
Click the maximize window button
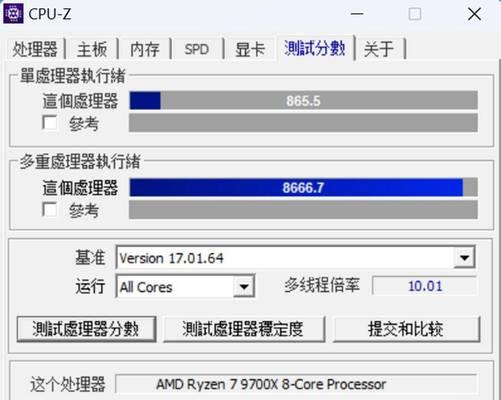coord(415,14)
